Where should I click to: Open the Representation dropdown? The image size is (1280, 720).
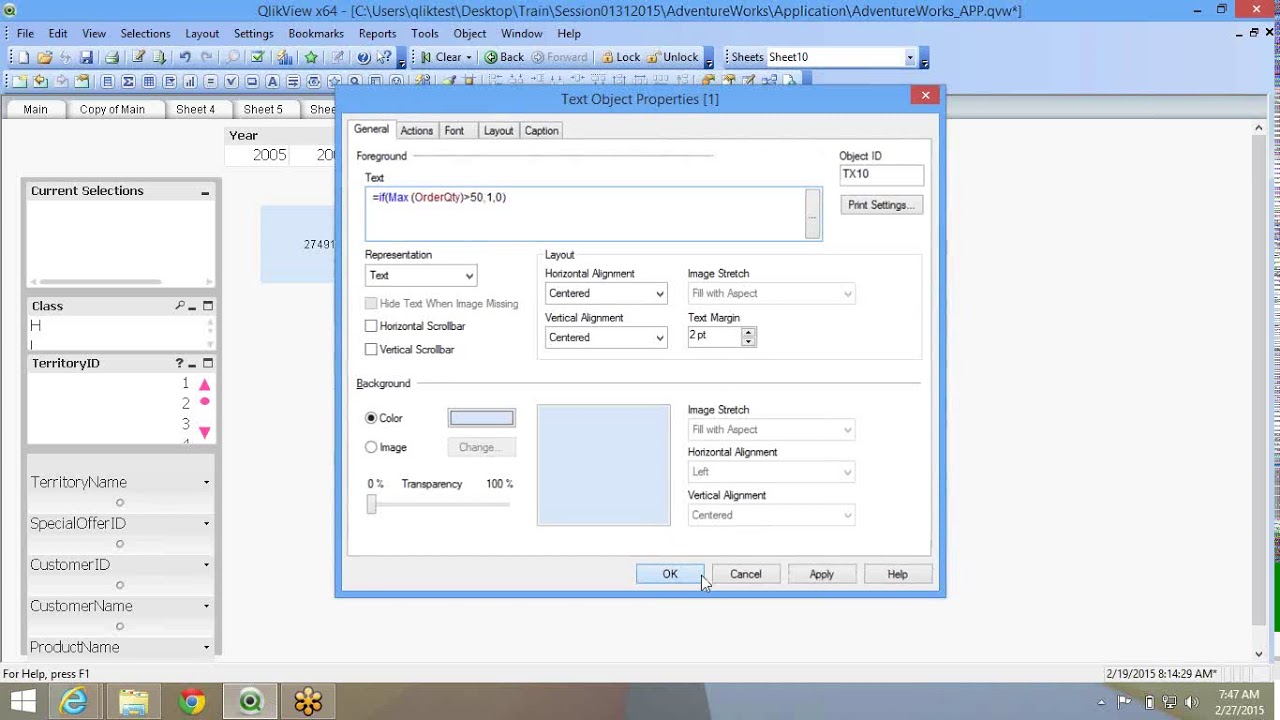click(421, 276)
